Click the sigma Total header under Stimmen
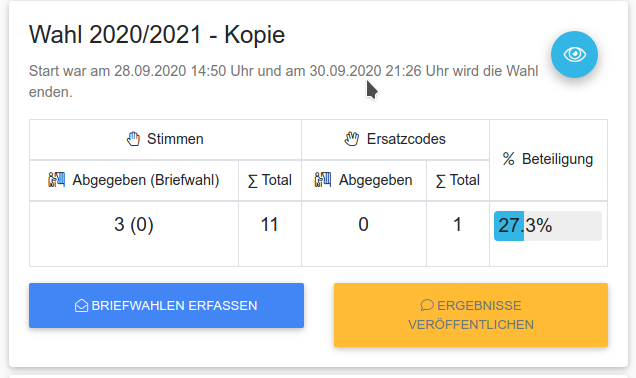 [x=270, y=180]
